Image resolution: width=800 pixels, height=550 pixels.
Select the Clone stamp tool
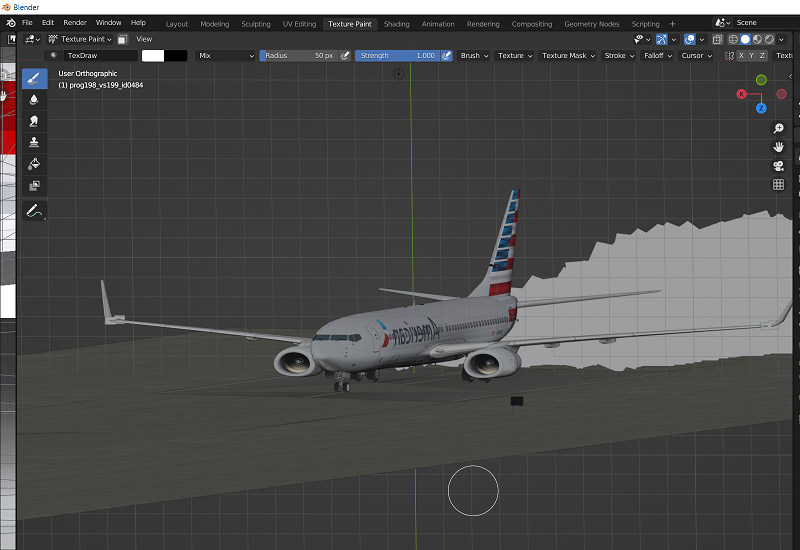coord(34,142)
